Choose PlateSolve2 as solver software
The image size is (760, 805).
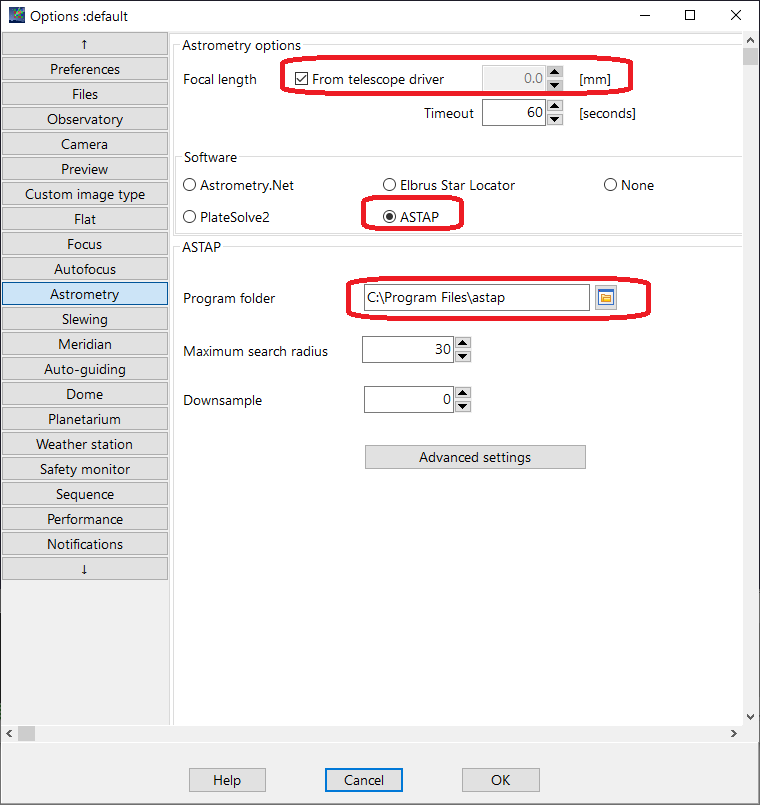[190, 217]
